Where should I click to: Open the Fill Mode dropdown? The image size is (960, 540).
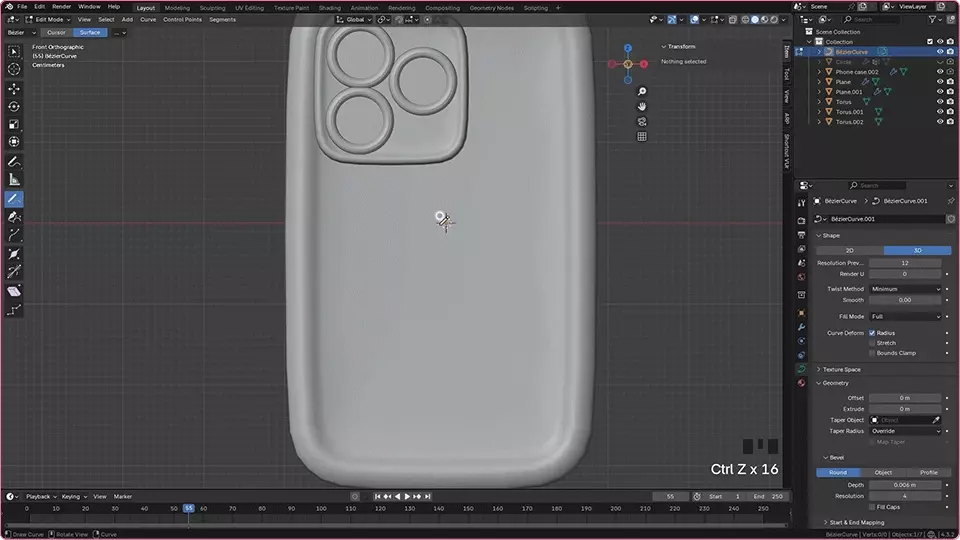(x=905, y=317)
